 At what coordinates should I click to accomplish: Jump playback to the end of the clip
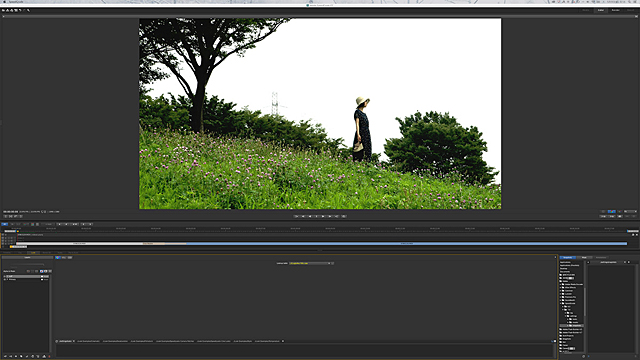[336, 216]
